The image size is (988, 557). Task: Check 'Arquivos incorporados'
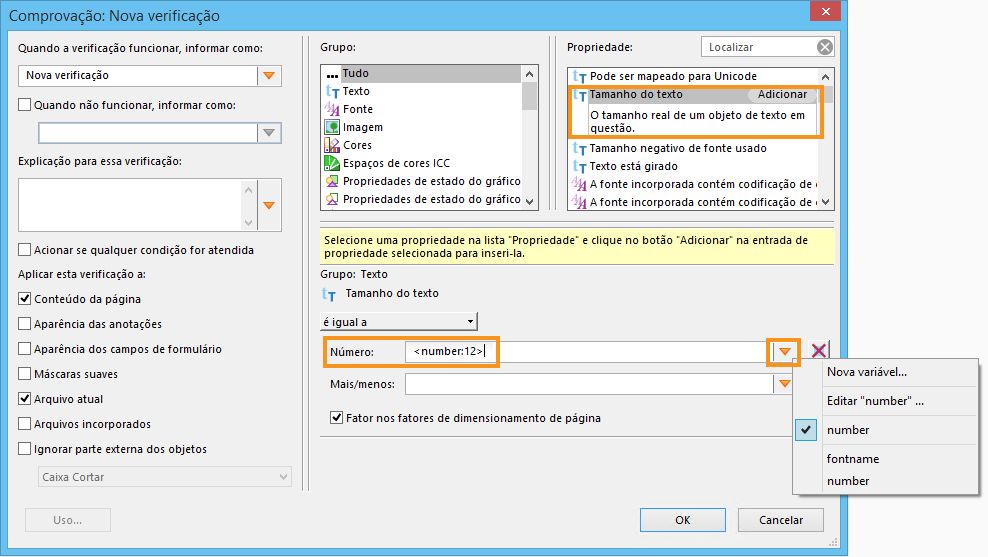point(25,423)
